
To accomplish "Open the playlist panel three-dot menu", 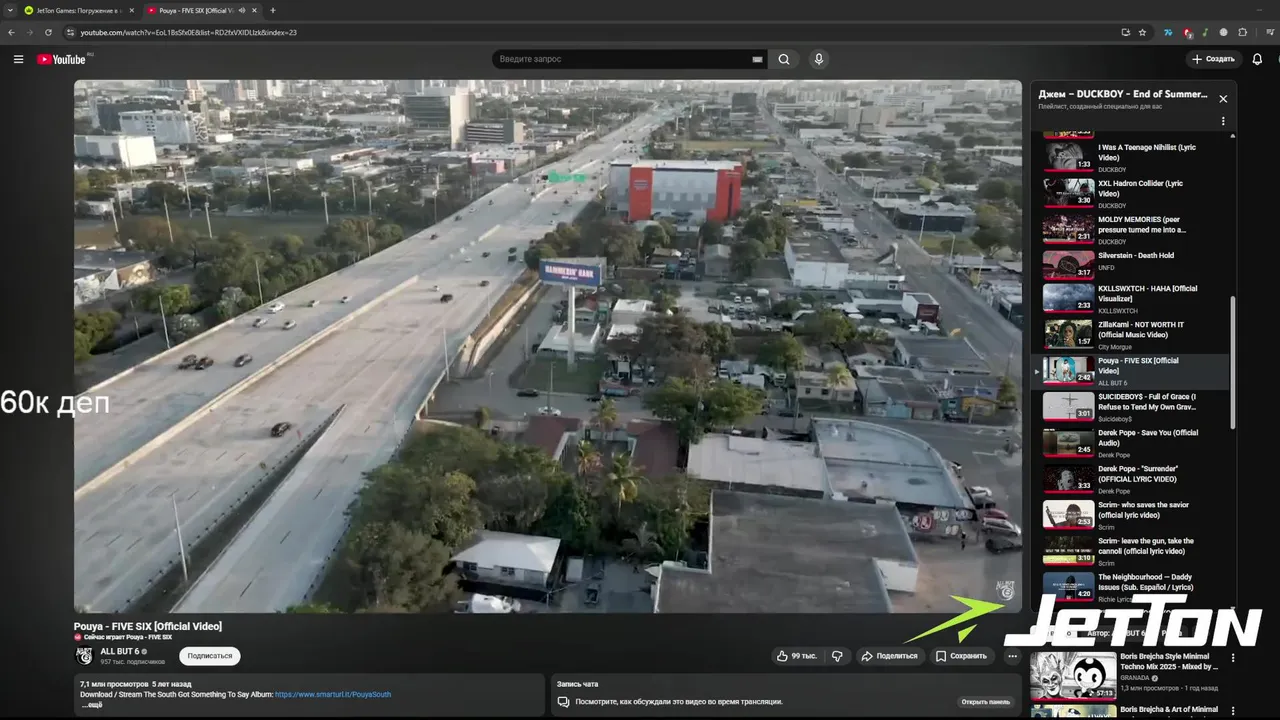I will point(1222,122).
